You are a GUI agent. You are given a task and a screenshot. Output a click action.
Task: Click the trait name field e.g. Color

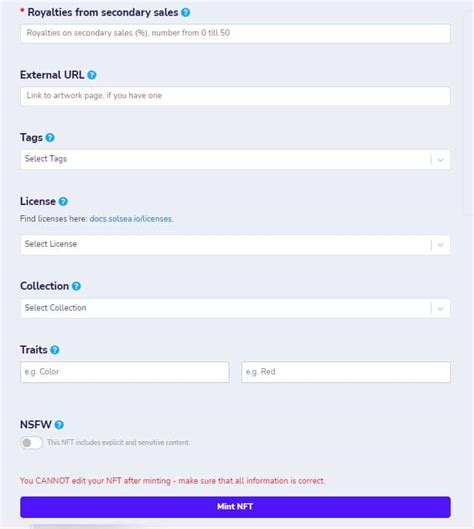125,372
